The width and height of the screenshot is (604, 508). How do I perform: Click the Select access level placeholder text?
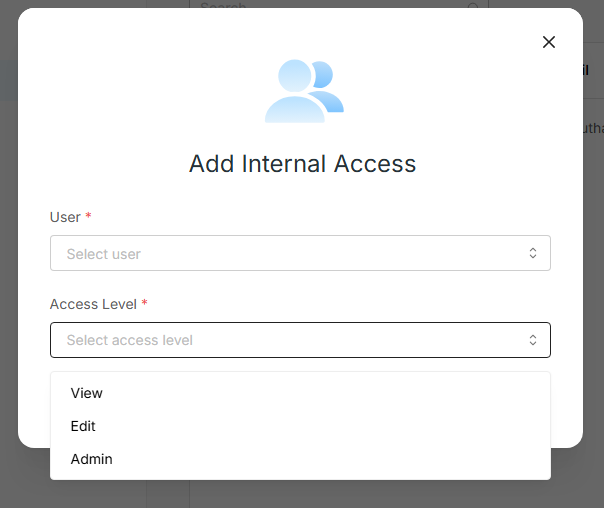(130, 340)
